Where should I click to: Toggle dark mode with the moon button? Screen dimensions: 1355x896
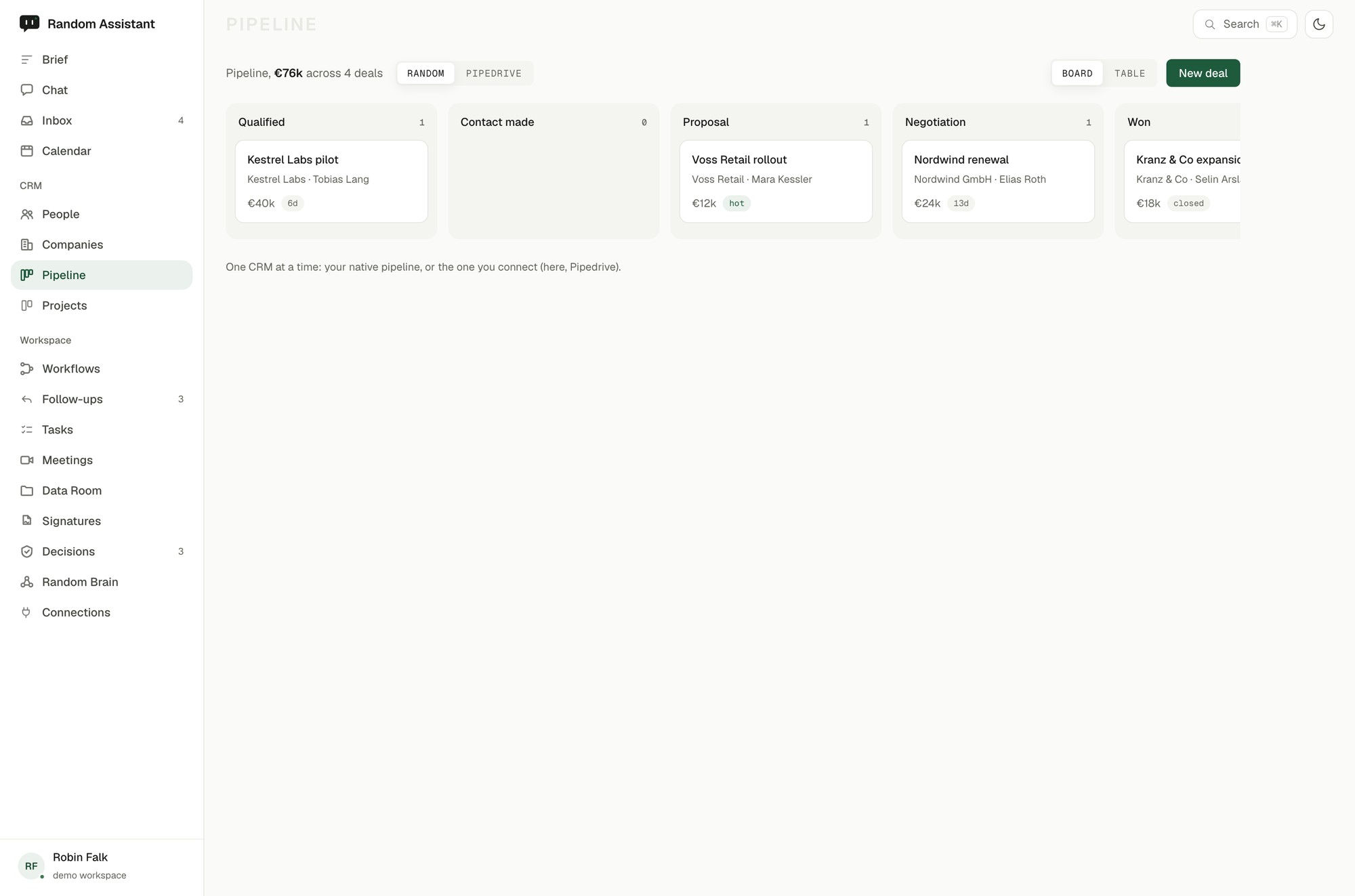pos(1318,24)
